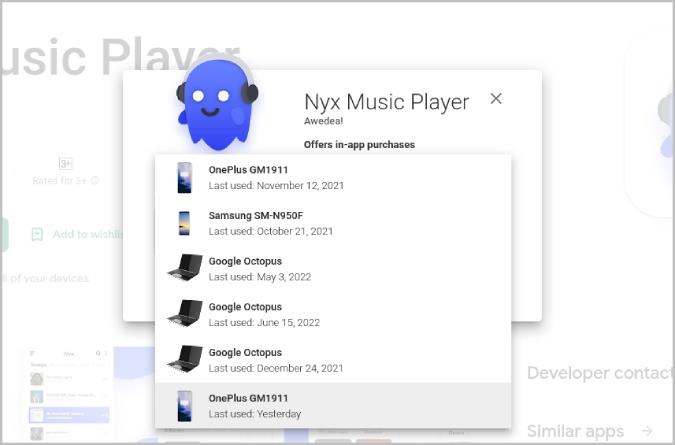The image size is (675, 445).
Task: Click laptop icon beside June 15, 2022 entry
Action: pos(185,313)
